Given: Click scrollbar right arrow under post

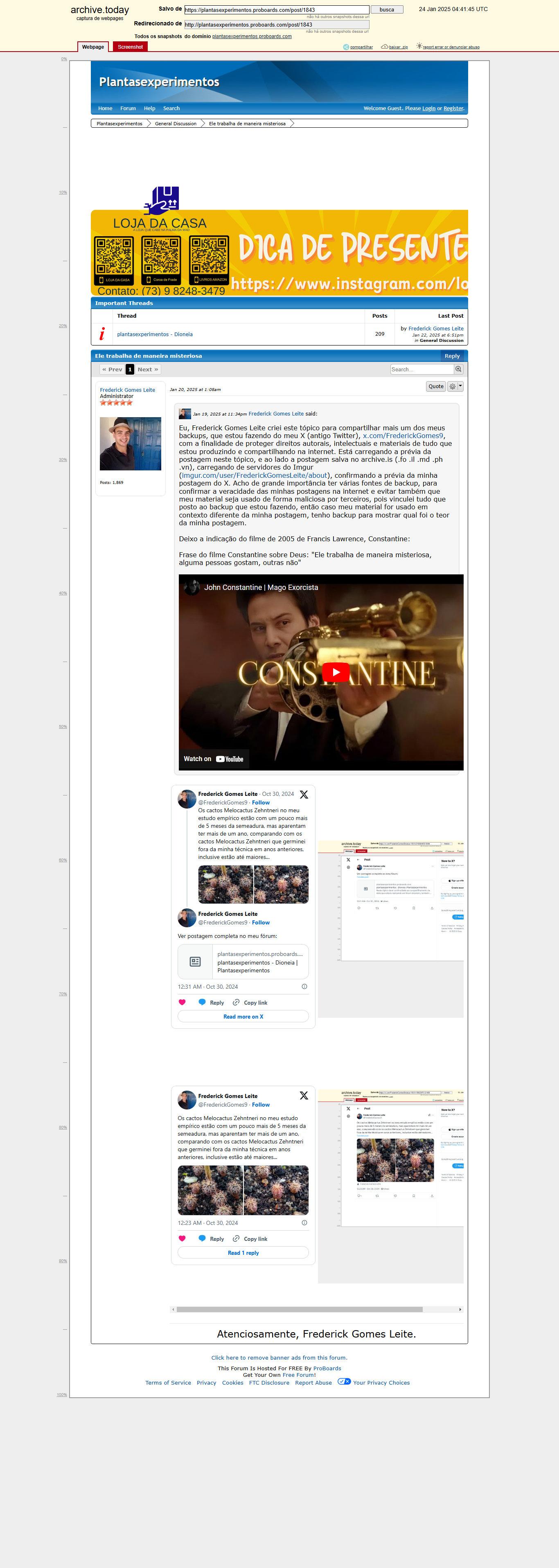Looking at the screenshot, I should point(460,1309).
